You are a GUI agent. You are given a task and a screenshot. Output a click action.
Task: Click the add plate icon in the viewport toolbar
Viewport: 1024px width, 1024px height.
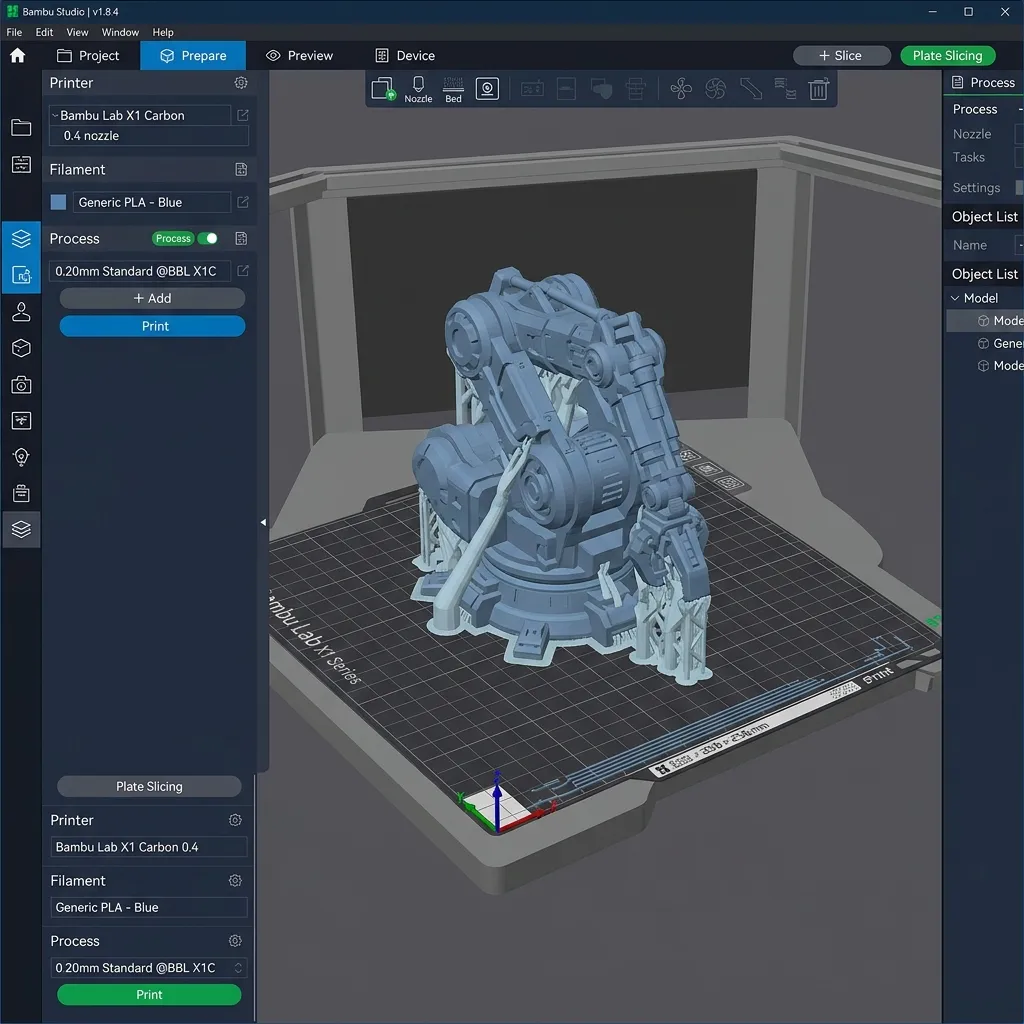click(x=383, y=89)
